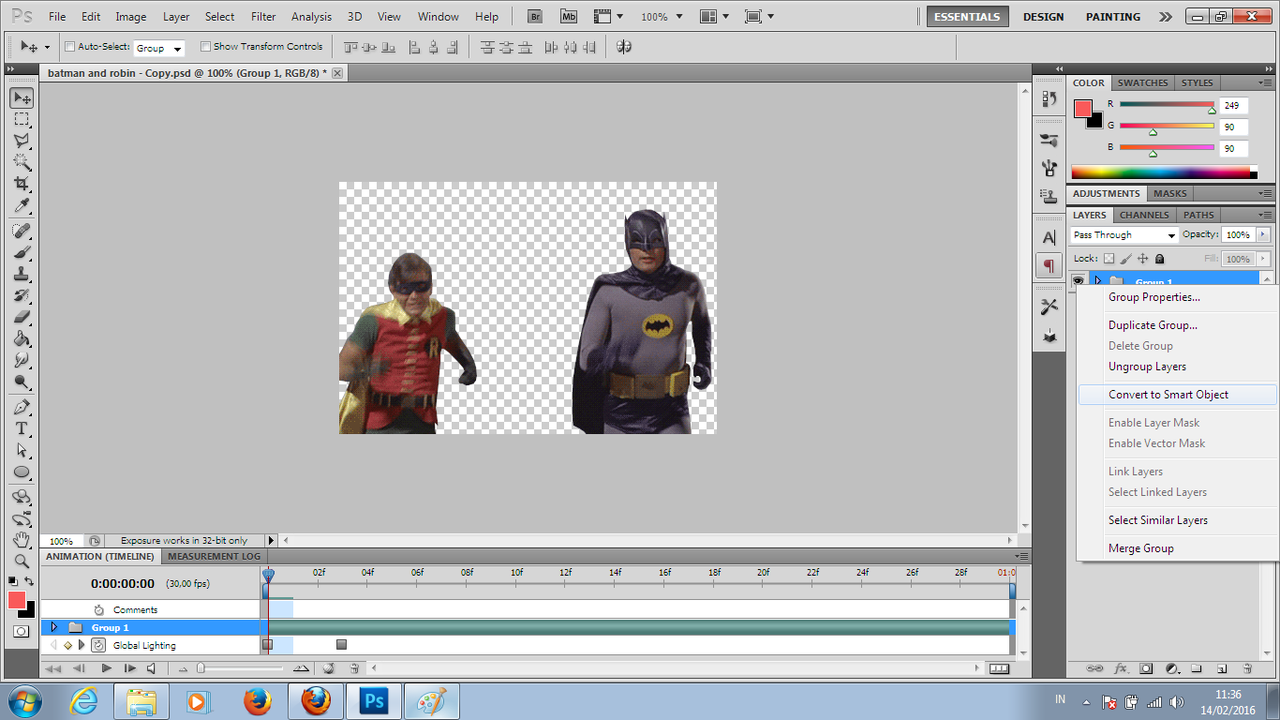Select the Polygonal Lasso tool
The width and height of the screenshot is (1280, 720).
click(22, 141)
